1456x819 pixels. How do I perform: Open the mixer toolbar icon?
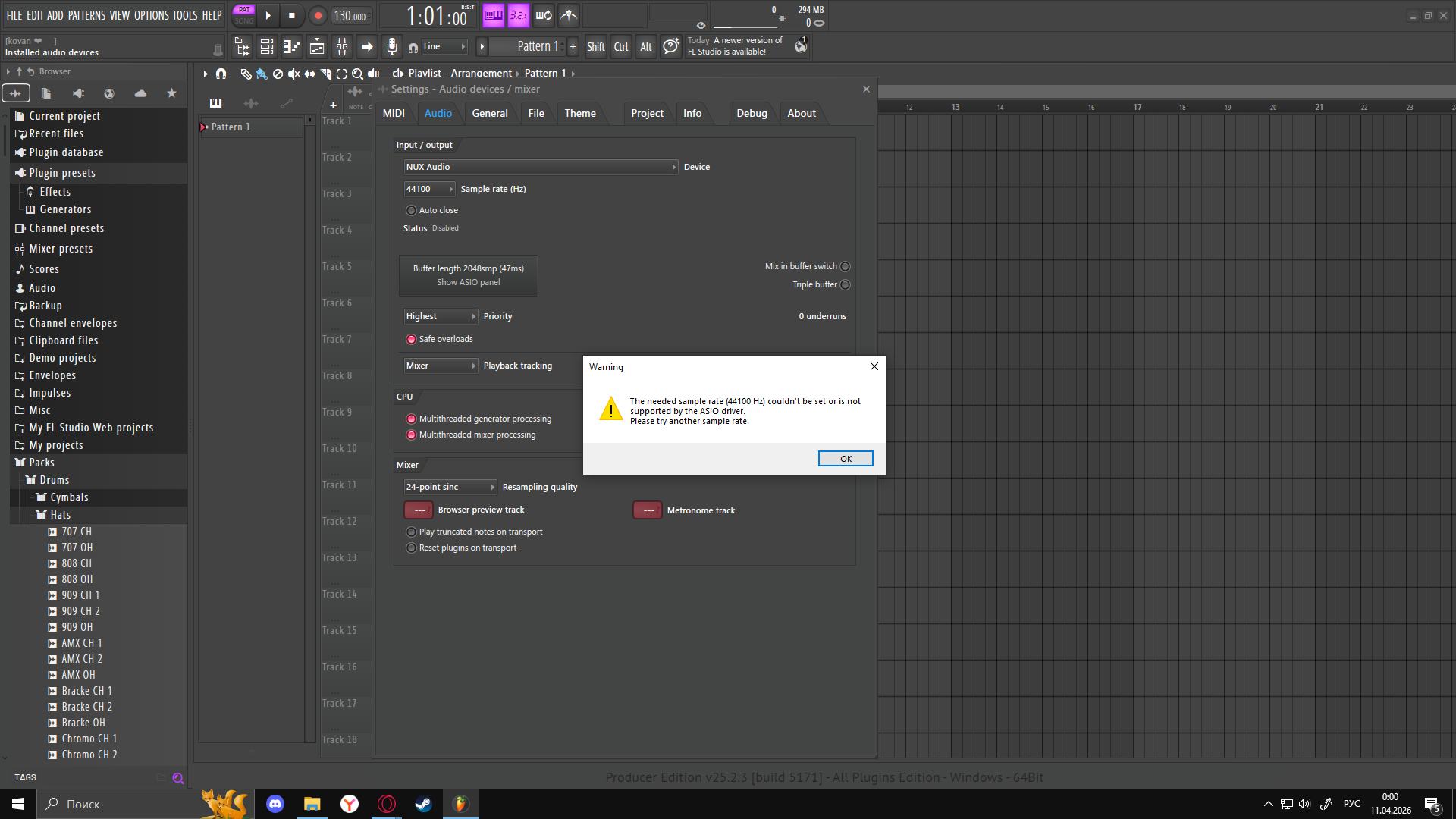[342, 47]
